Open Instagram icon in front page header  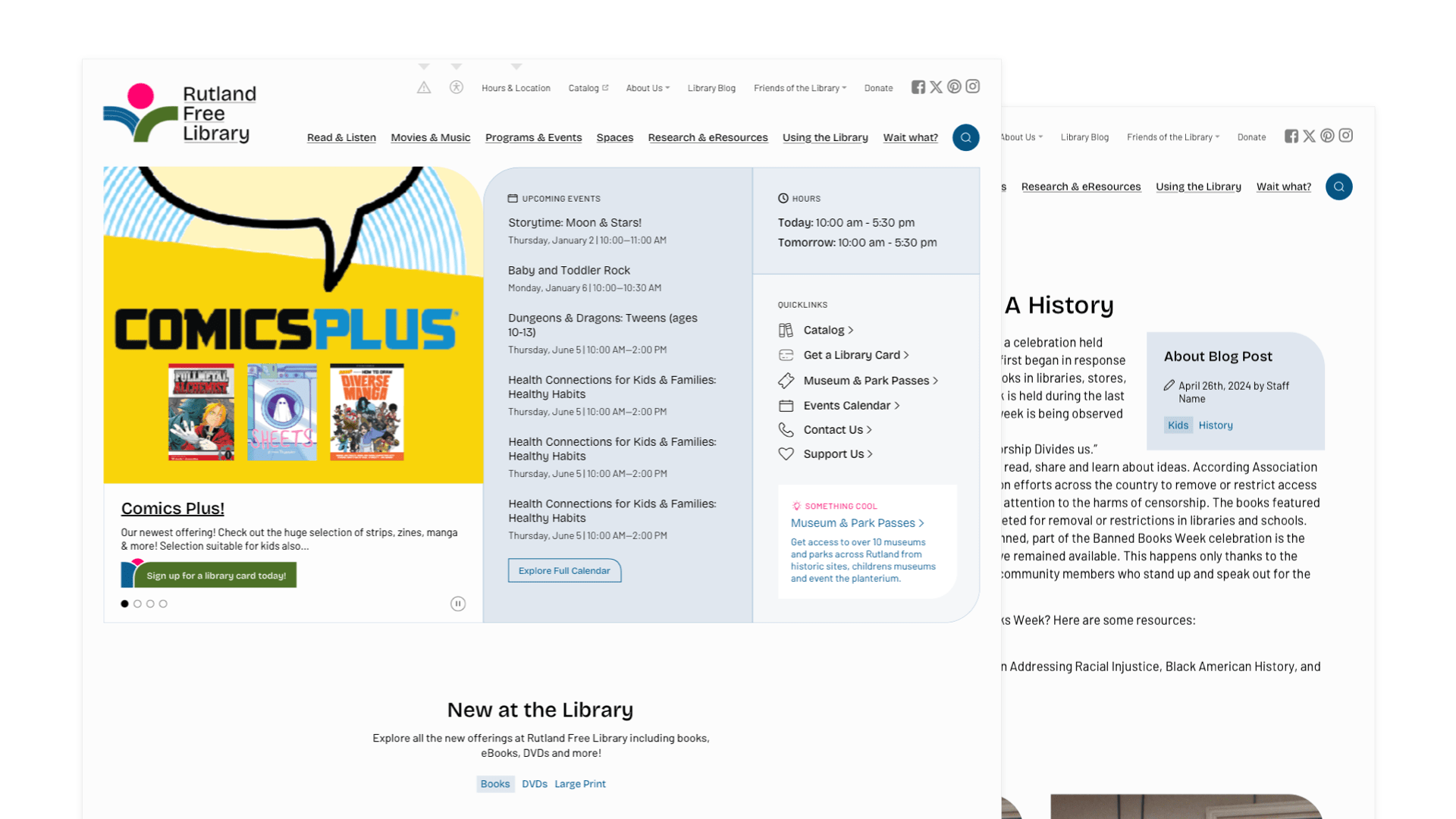pos(973,86)
